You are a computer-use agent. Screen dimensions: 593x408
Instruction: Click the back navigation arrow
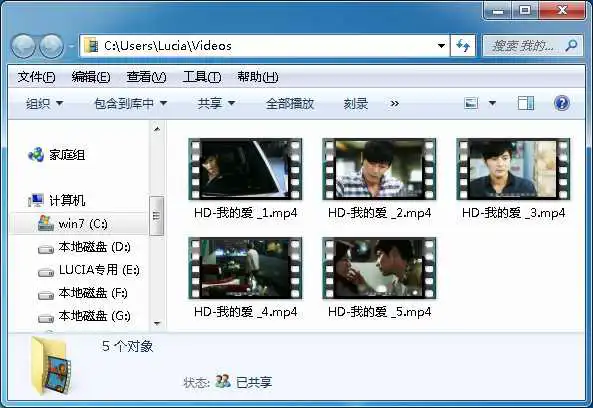point(23,46)
